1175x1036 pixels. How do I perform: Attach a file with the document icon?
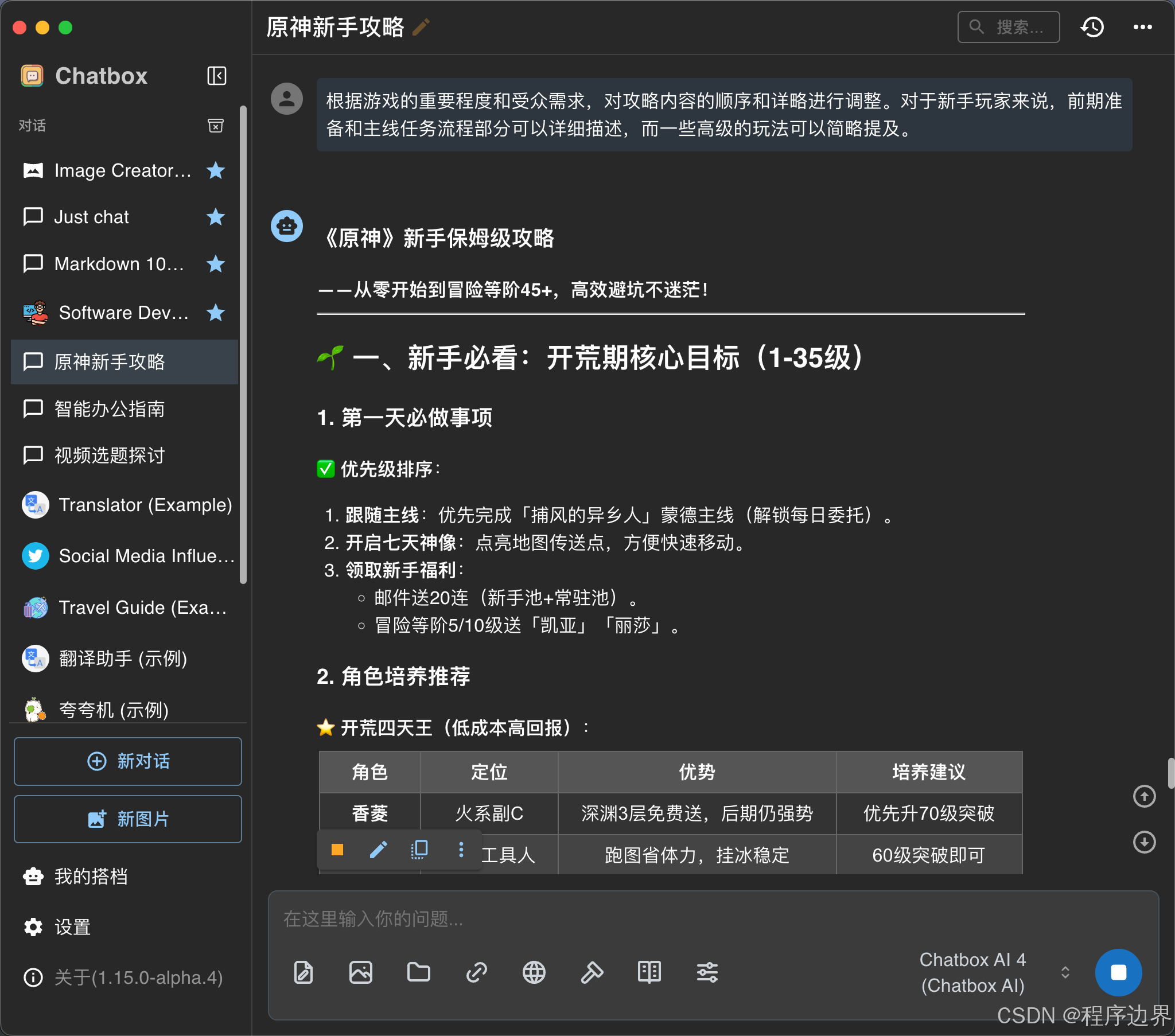pos(304,973)
